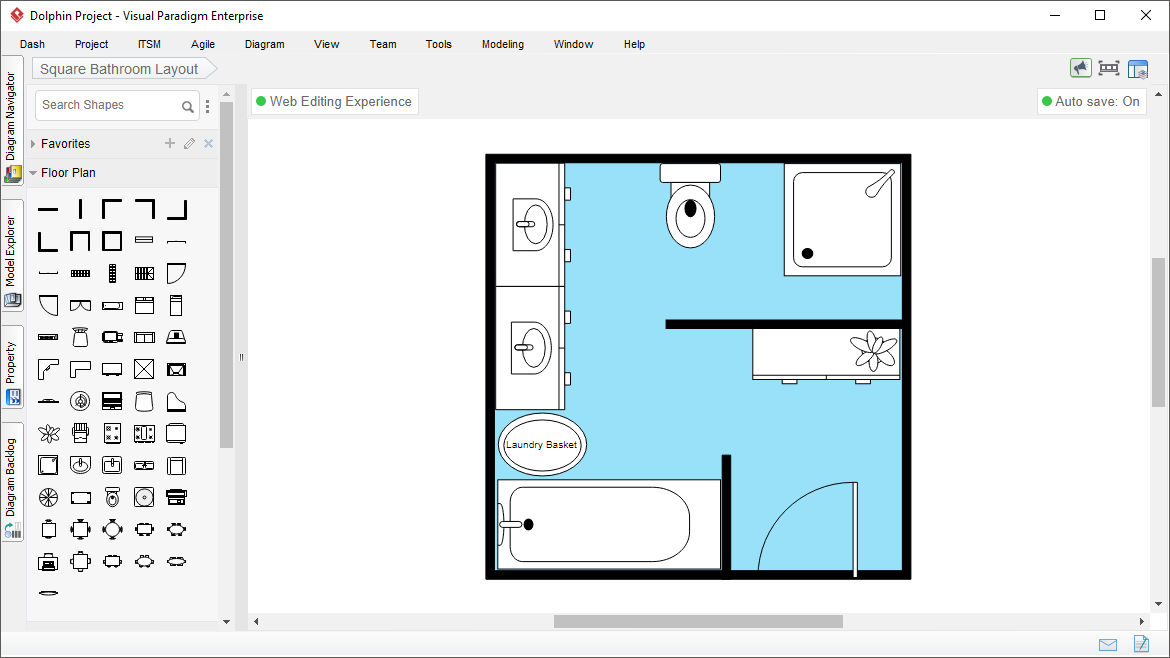
Task: Click the magnifier icon in Search Shapes
Action: pyautogui.click(x=188, y=106)
